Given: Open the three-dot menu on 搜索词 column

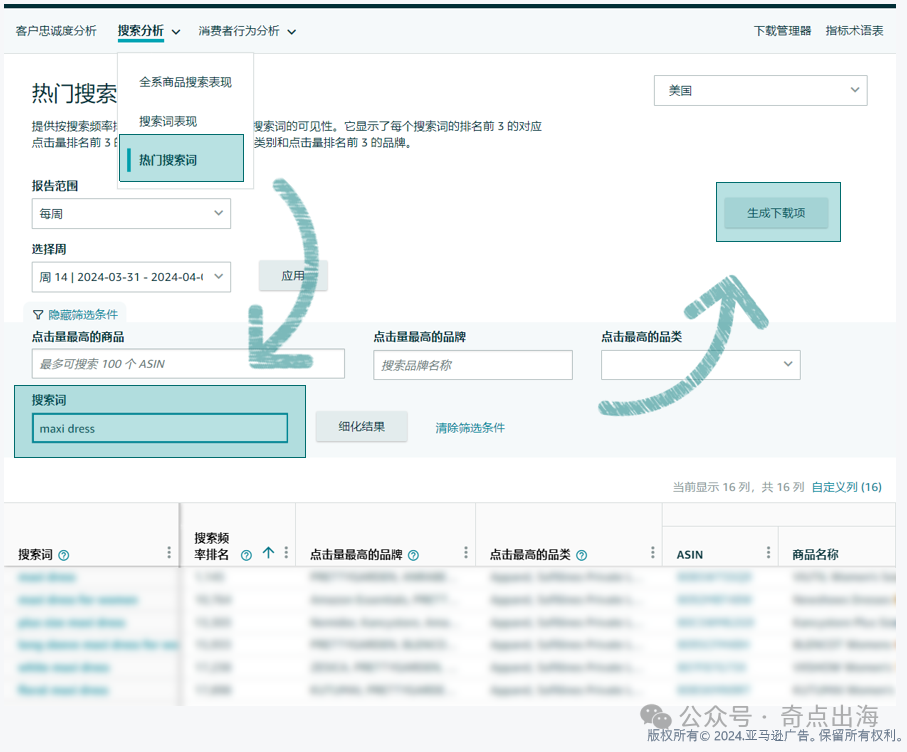Looking at the screenshot, I should point(170,553).
